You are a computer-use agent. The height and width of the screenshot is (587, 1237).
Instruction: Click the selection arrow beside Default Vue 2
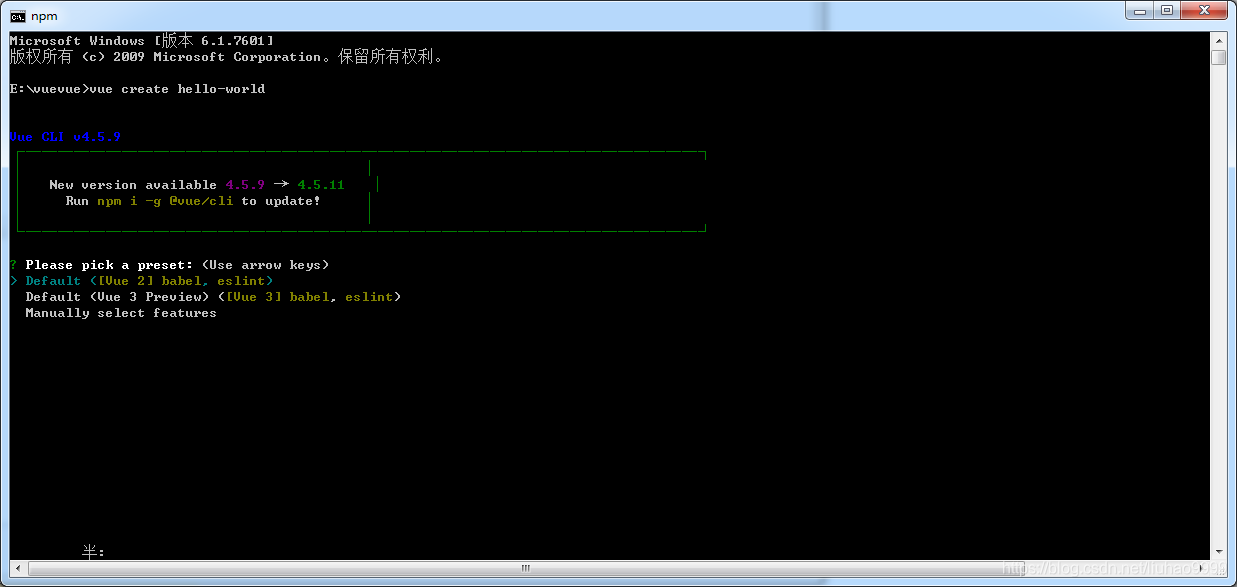(x=13, y=281)
